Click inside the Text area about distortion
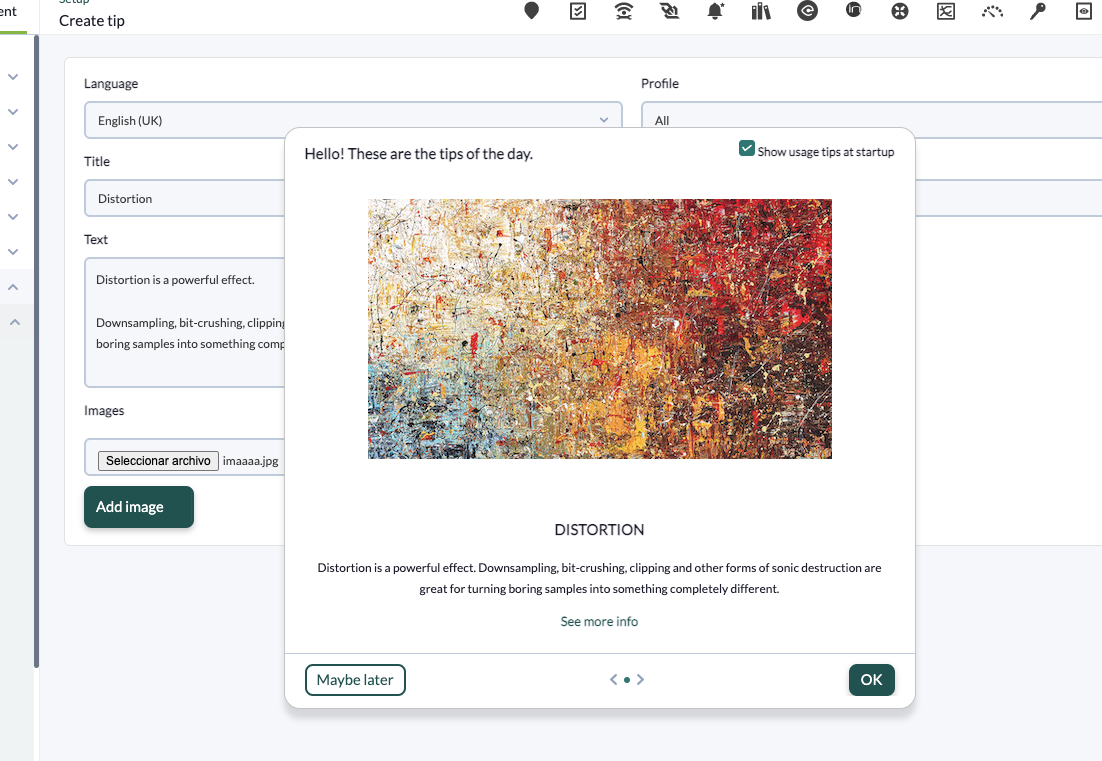The height and width of the screenshot is (761, 1102). pyautogui.click(x=185, y=322)
